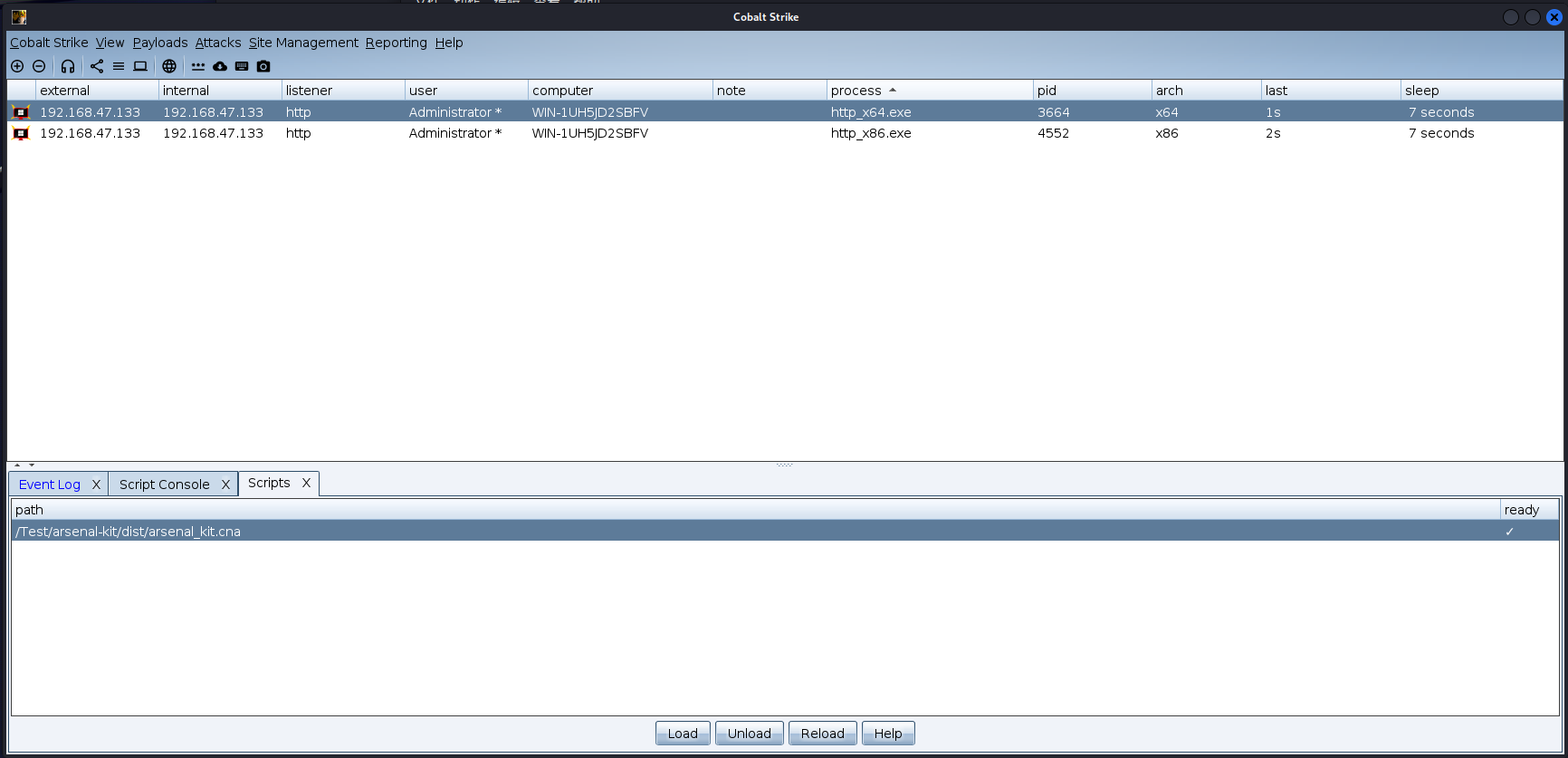The height and width of the screenshot is (758, 1568).
Task: Open Listeners via the headphones icon
Action: (68, 66)
